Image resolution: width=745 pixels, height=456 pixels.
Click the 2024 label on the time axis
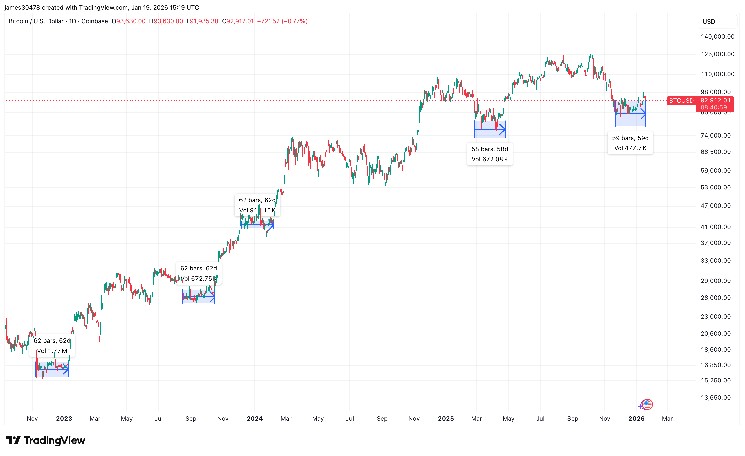(x=254, y=417)
